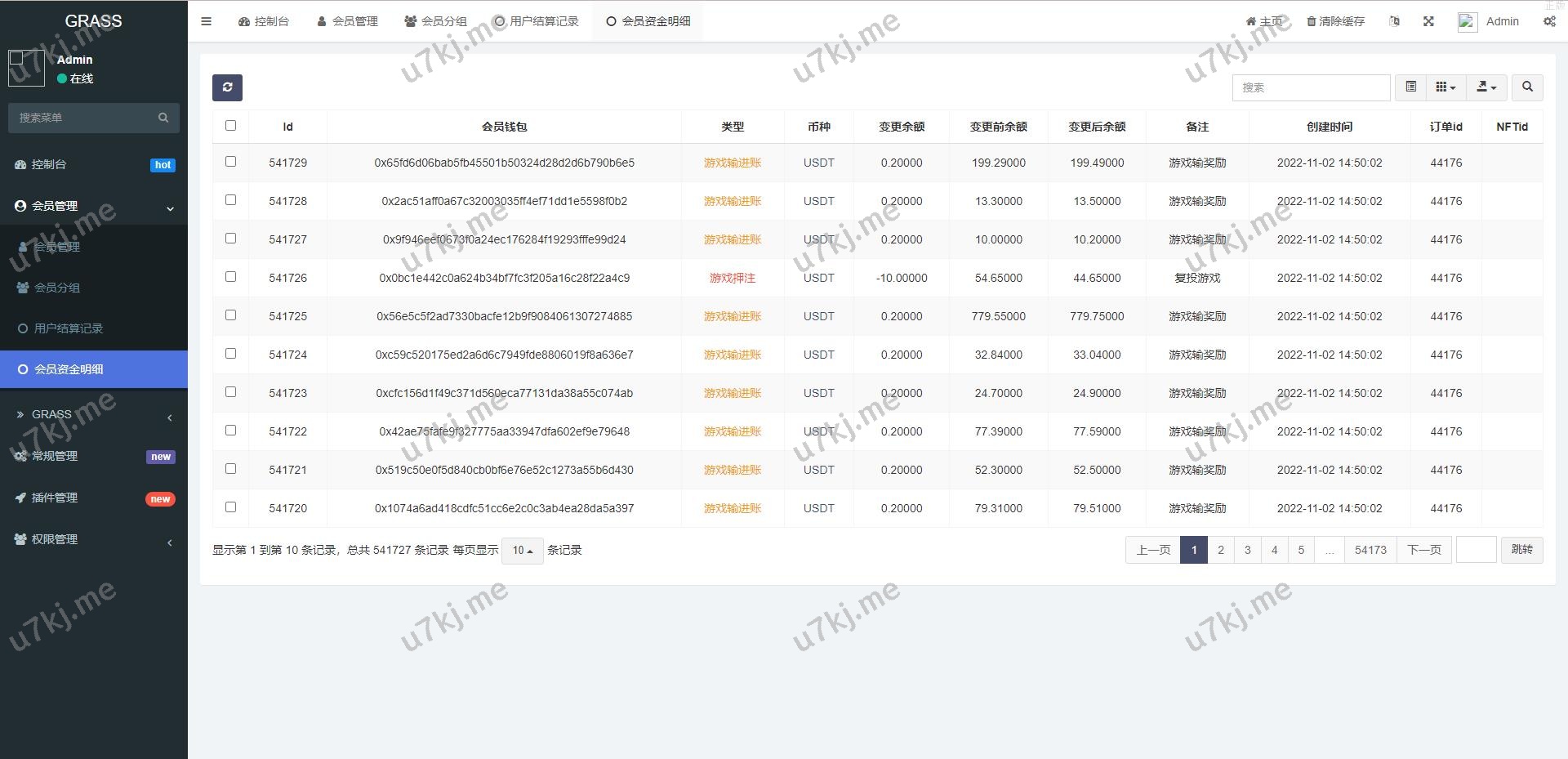Click the 清除缓存 clear cache link

1335,21
